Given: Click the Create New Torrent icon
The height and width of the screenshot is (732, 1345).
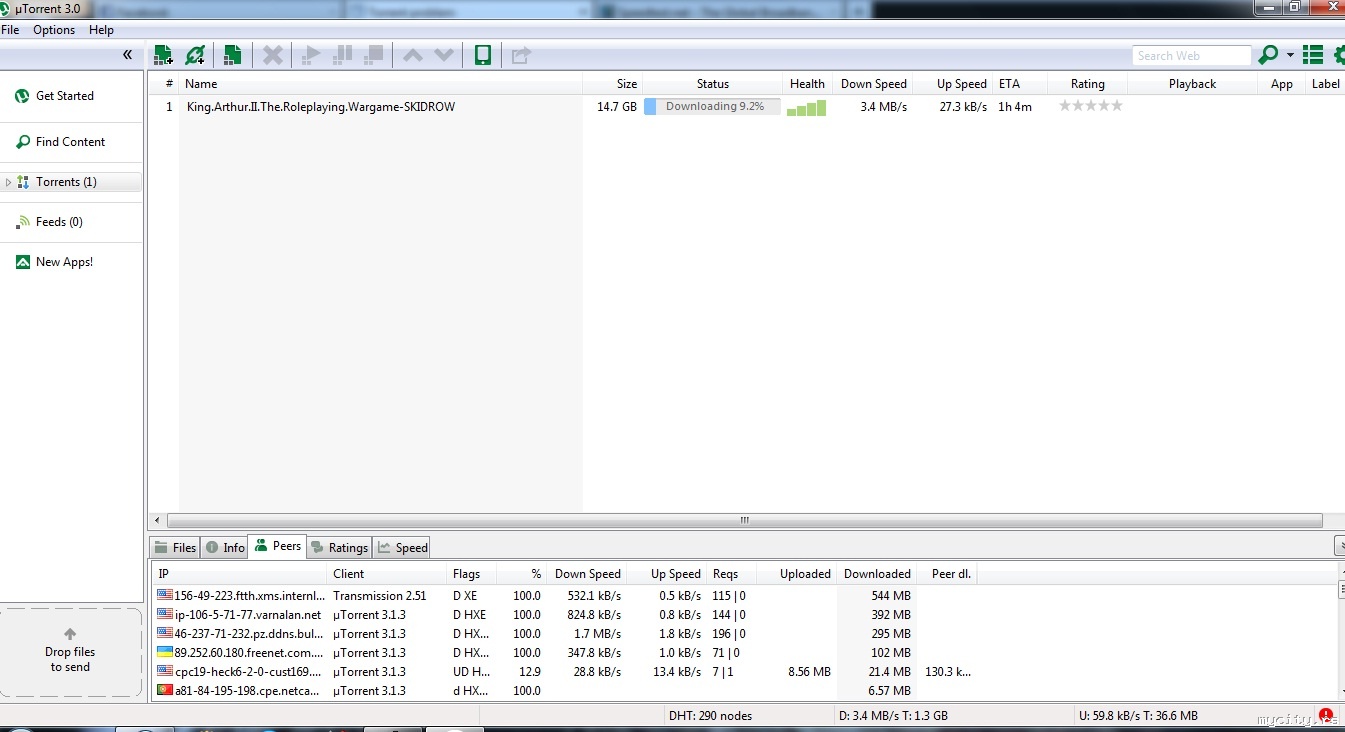Looking at the screenshot, I should pyautogui.click(x=233, y=55).
